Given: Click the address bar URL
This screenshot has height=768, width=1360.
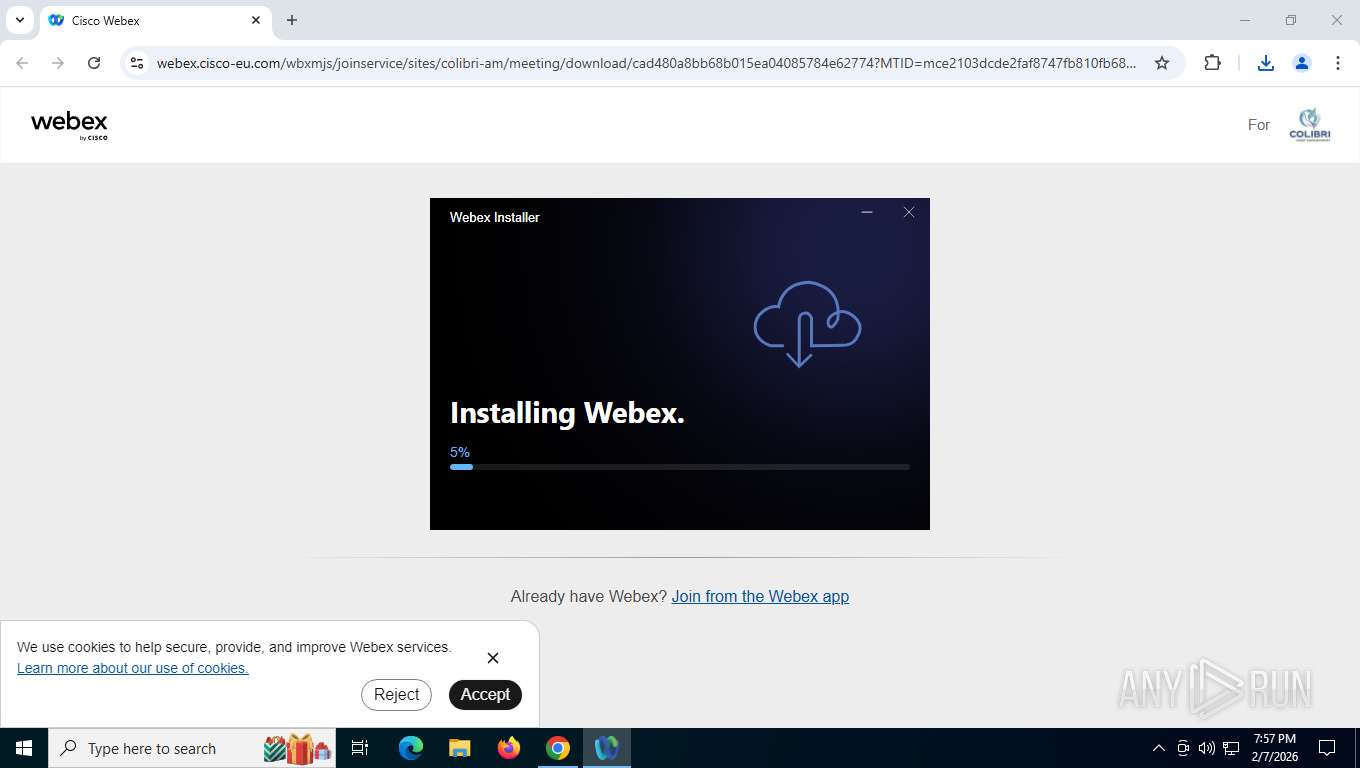Looking at the screenshot, I should point(646,63).
